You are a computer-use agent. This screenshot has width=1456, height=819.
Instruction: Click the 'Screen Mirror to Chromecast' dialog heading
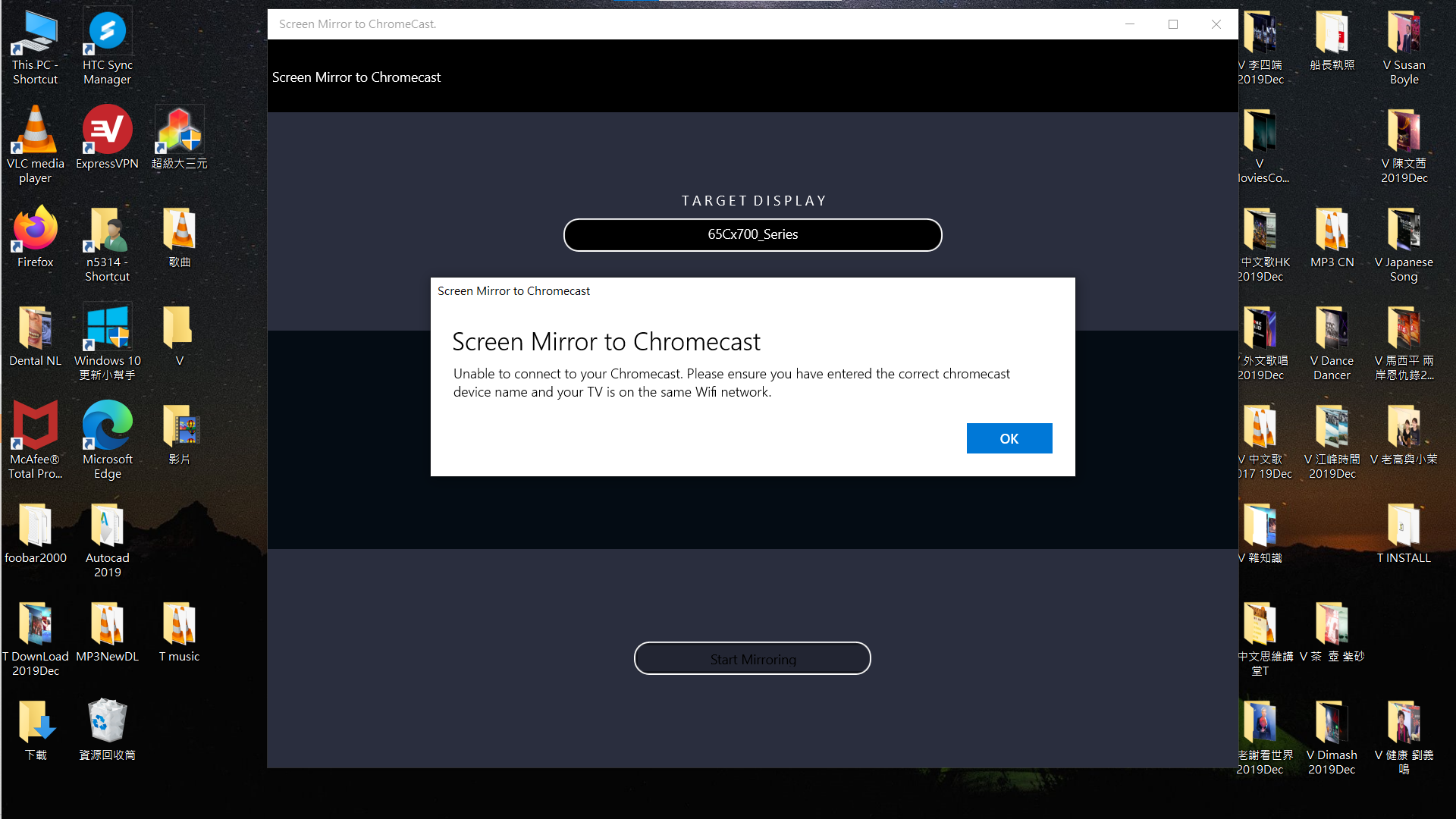point(606,342)
